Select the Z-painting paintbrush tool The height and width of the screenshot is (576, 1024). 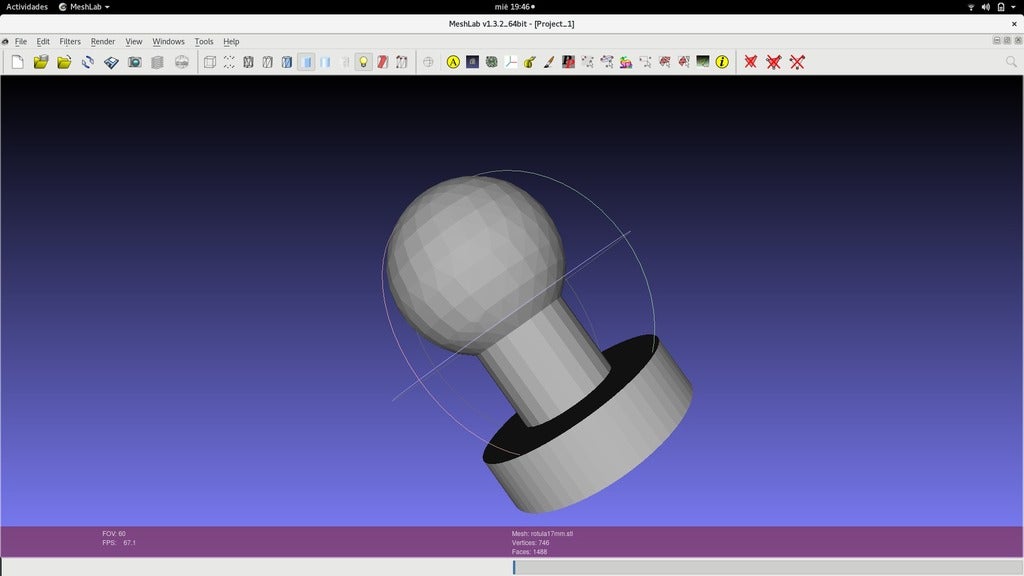[x=549, y=62]
